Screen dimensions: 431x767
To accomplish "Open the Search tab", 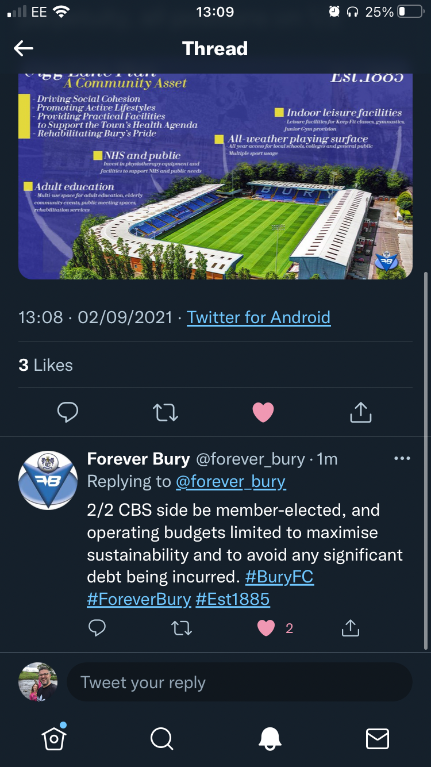I will 161,738.
